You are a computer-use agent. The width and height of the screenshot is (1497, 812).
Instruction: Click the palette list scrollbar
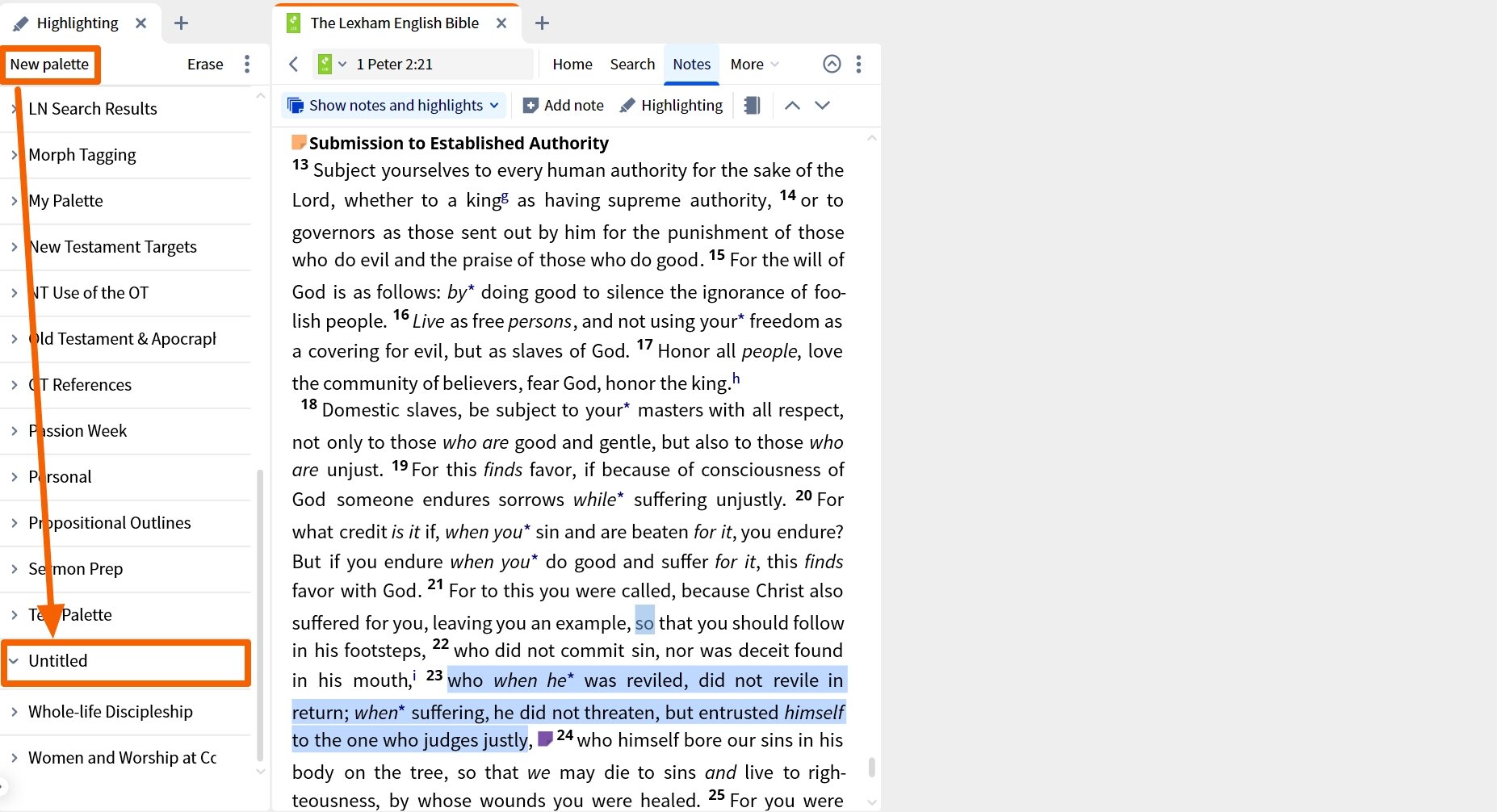[259, 615]
